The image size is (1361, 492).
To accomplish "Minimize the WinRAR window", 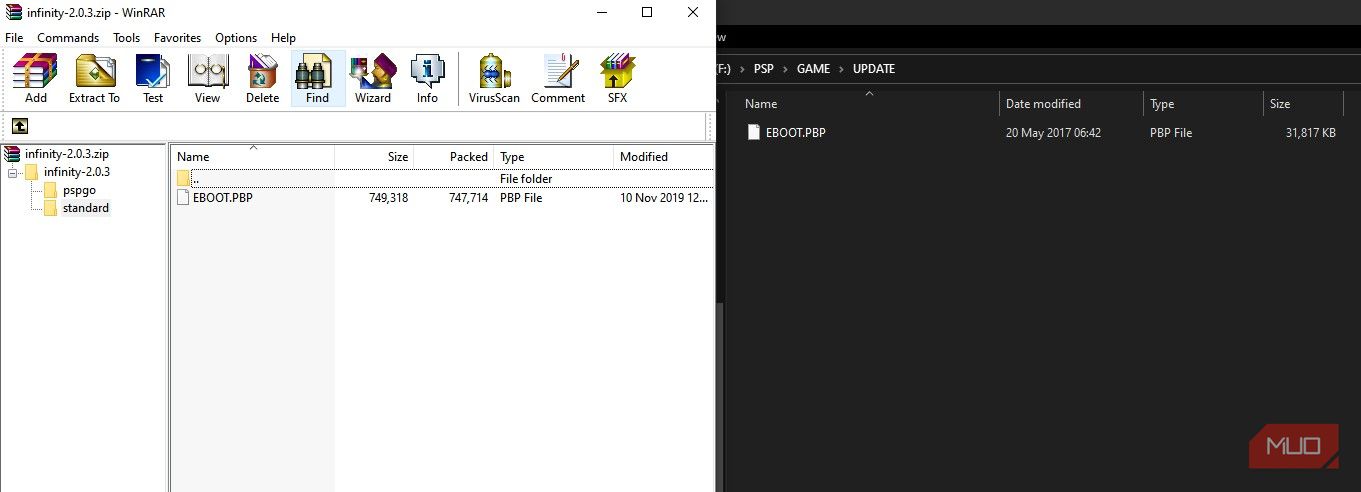I will [601, 12].
